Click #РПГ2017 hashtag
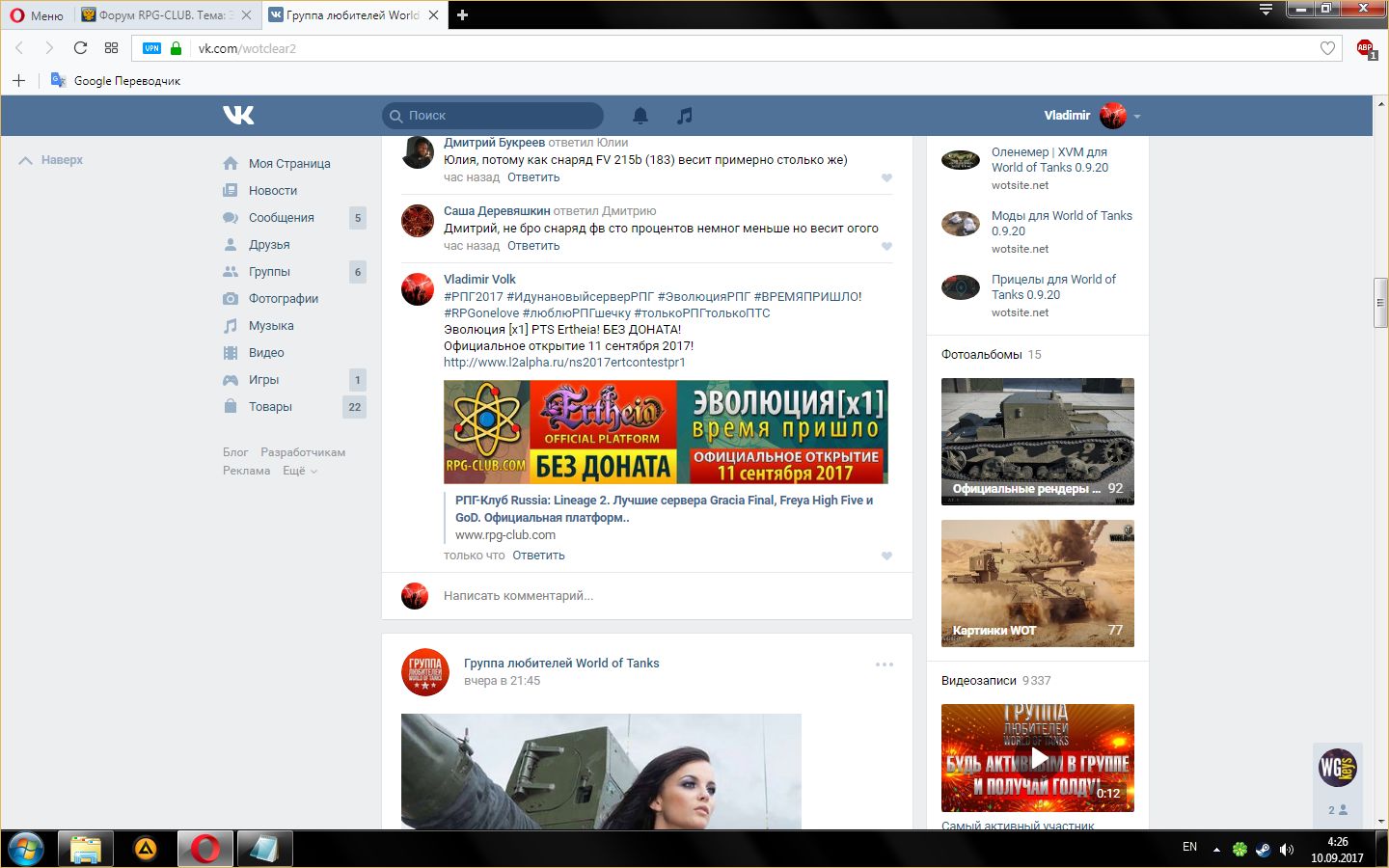 (x=474, y=297)
